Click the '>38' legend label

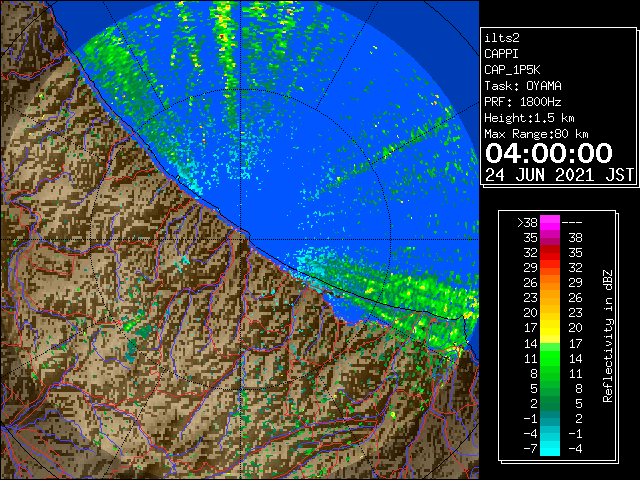pos(527,223)
